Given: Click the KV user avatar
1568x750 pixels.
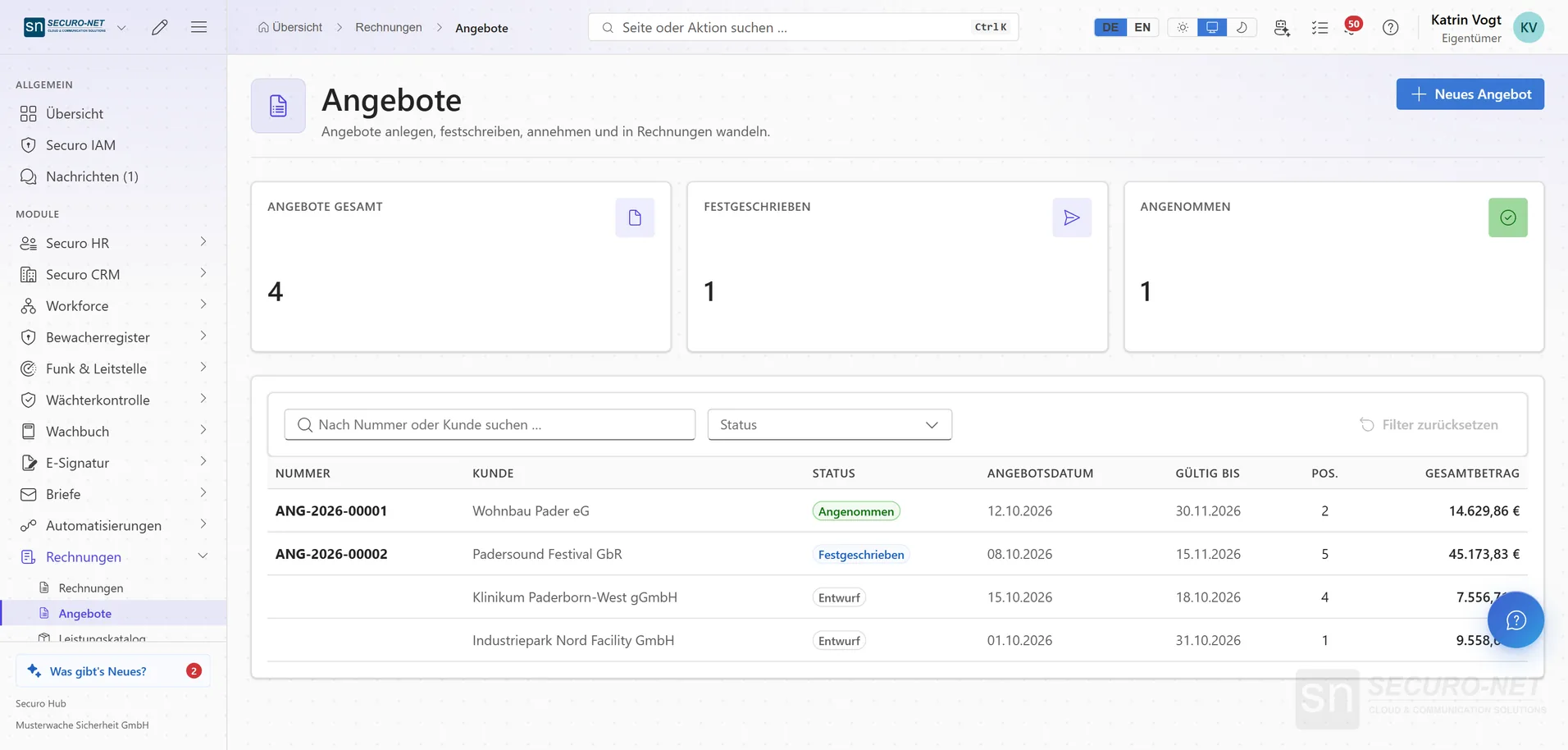Looking at the screenshot, I should tap(1528, 27).
